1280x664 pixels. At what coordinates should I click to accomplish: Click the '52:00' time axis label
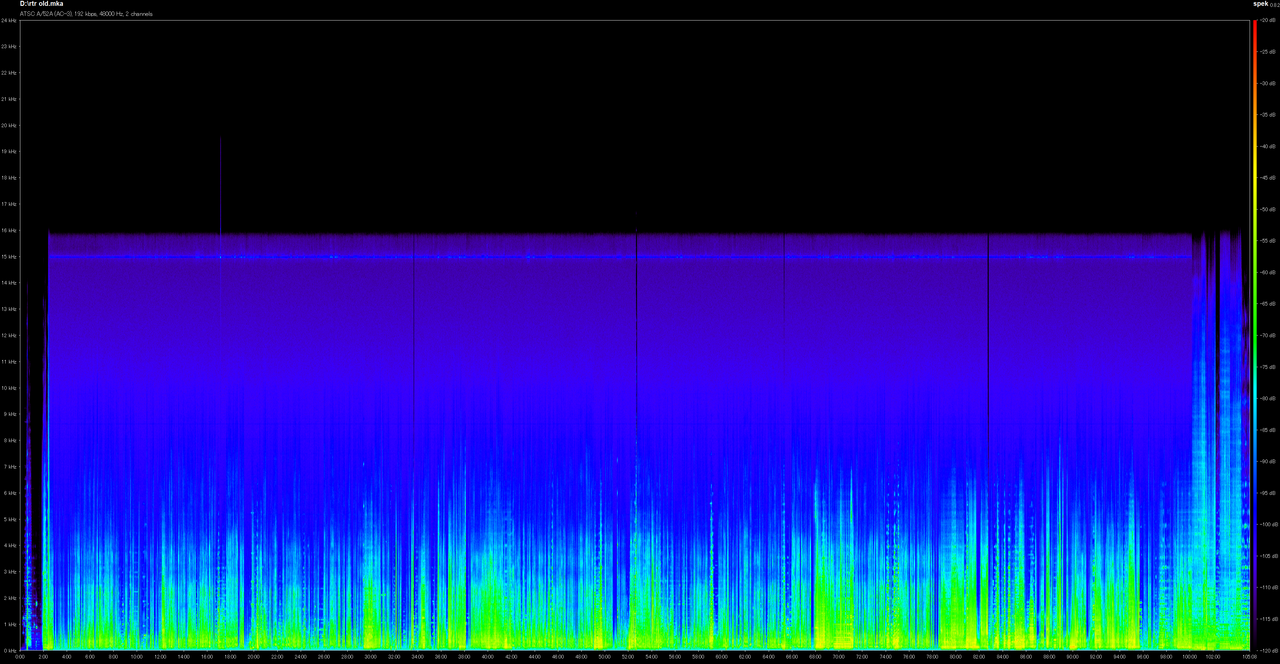[628, 657]
